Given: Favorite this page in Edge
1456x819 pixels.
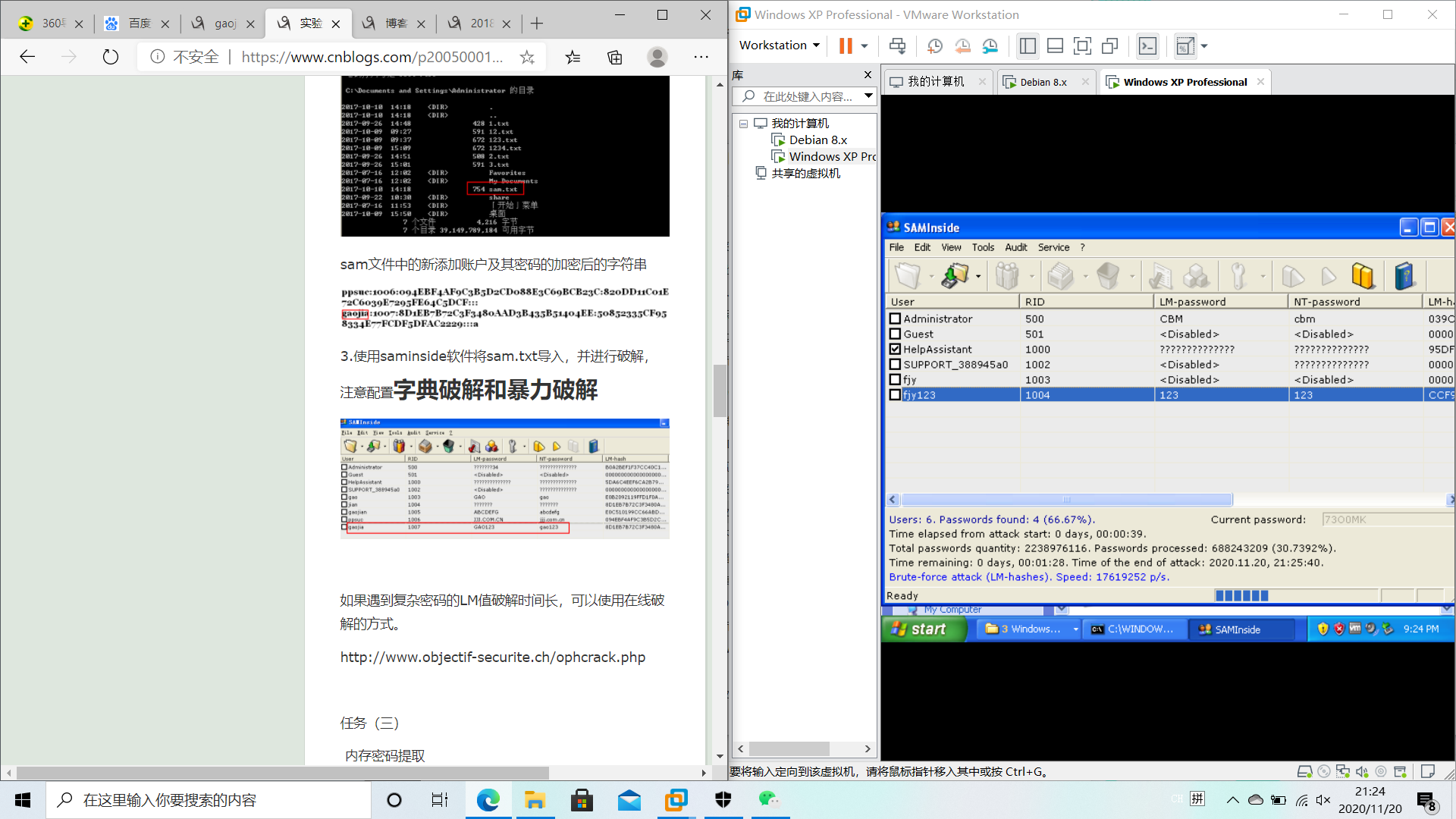Looking at the screenshot, I should [x=527, y=57].
